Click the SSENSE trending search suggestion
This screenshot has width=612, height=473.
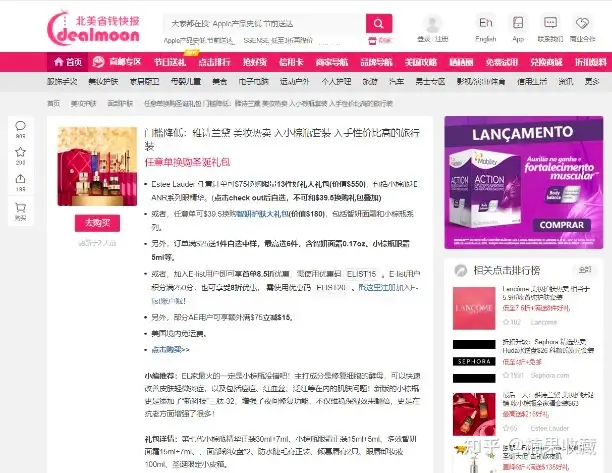coord(278,40)
